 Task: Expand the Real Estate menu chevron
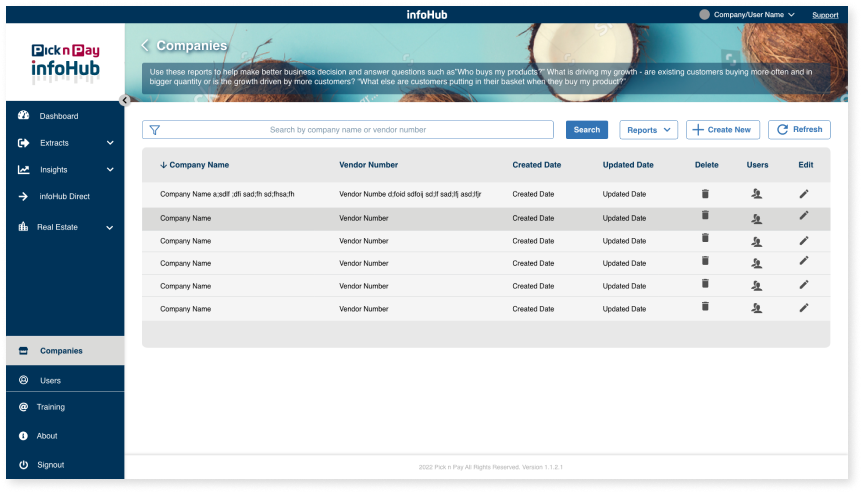coord(109,228)
